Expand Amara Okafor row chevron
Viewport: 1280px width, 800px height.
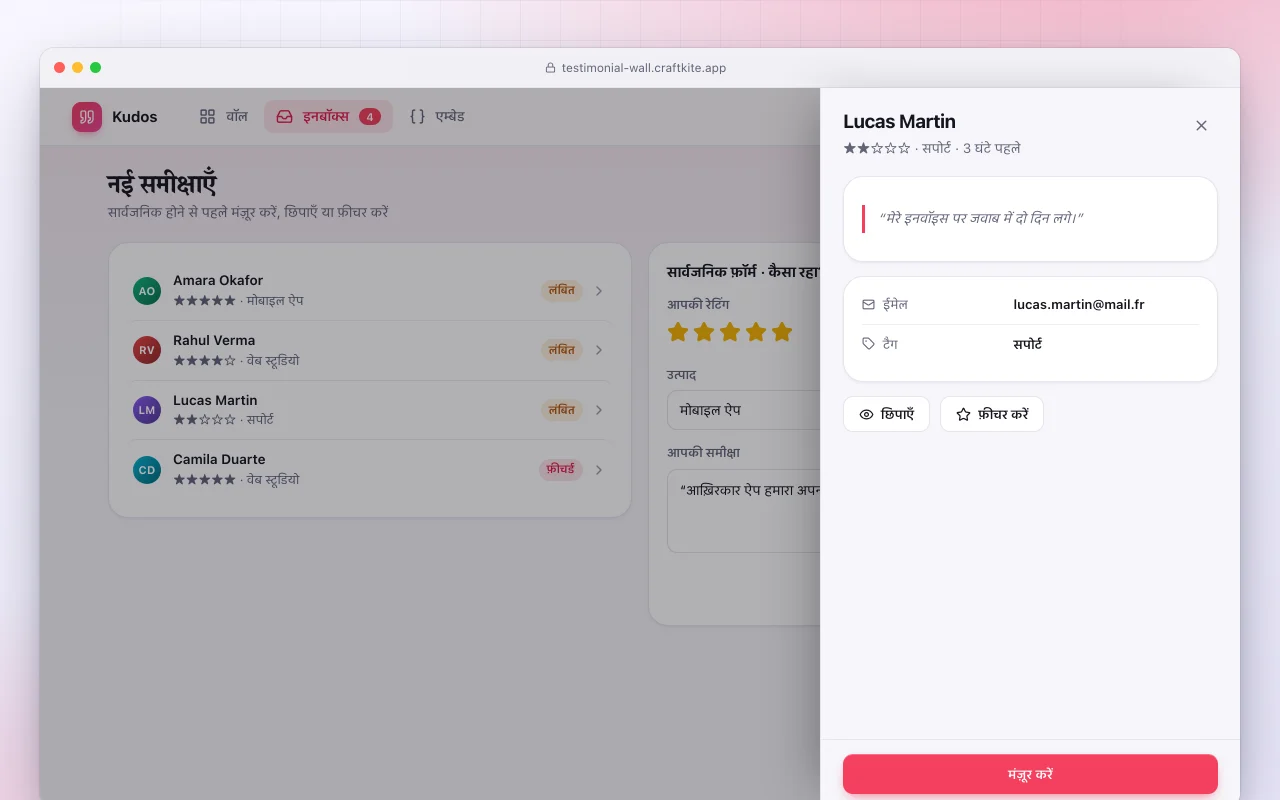point(599,291)
